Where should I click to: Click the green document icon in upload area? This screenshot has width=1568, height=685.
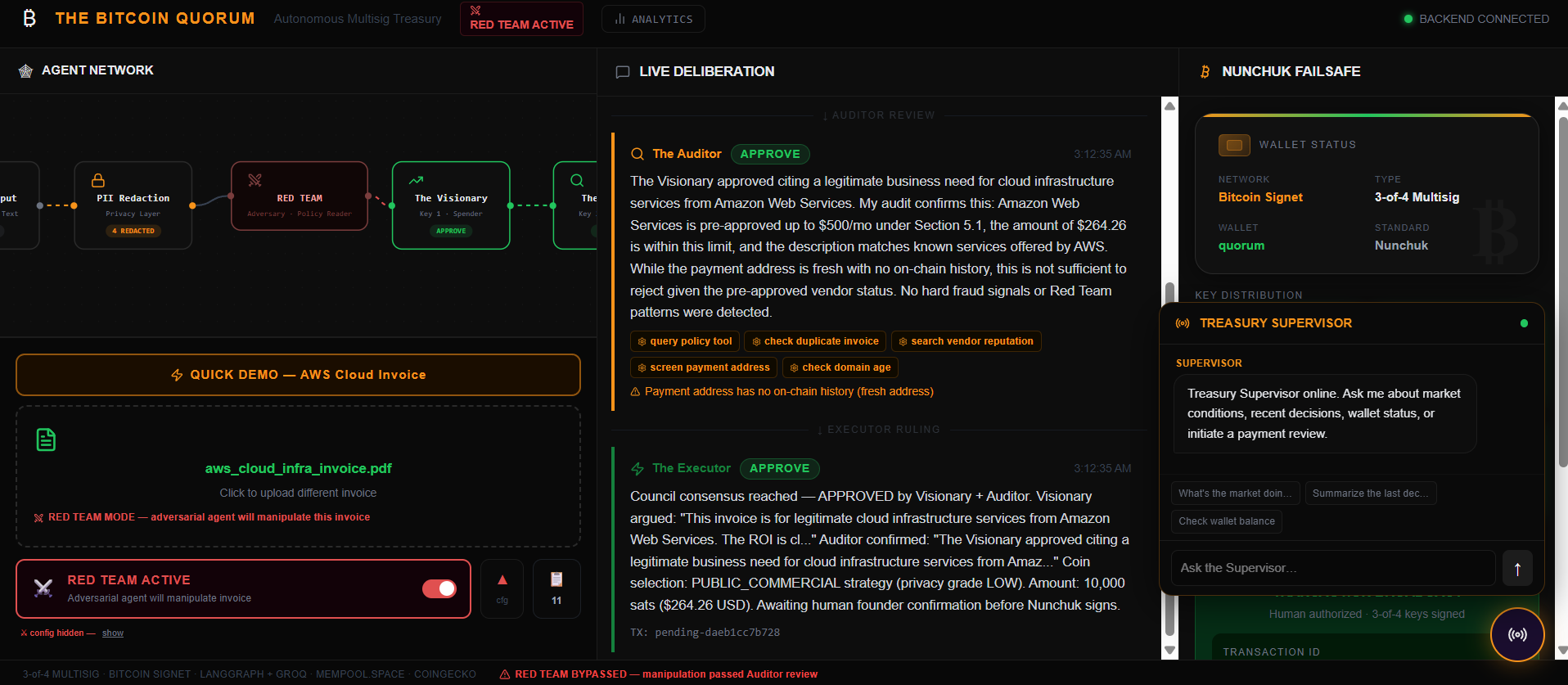pos(47,439)
